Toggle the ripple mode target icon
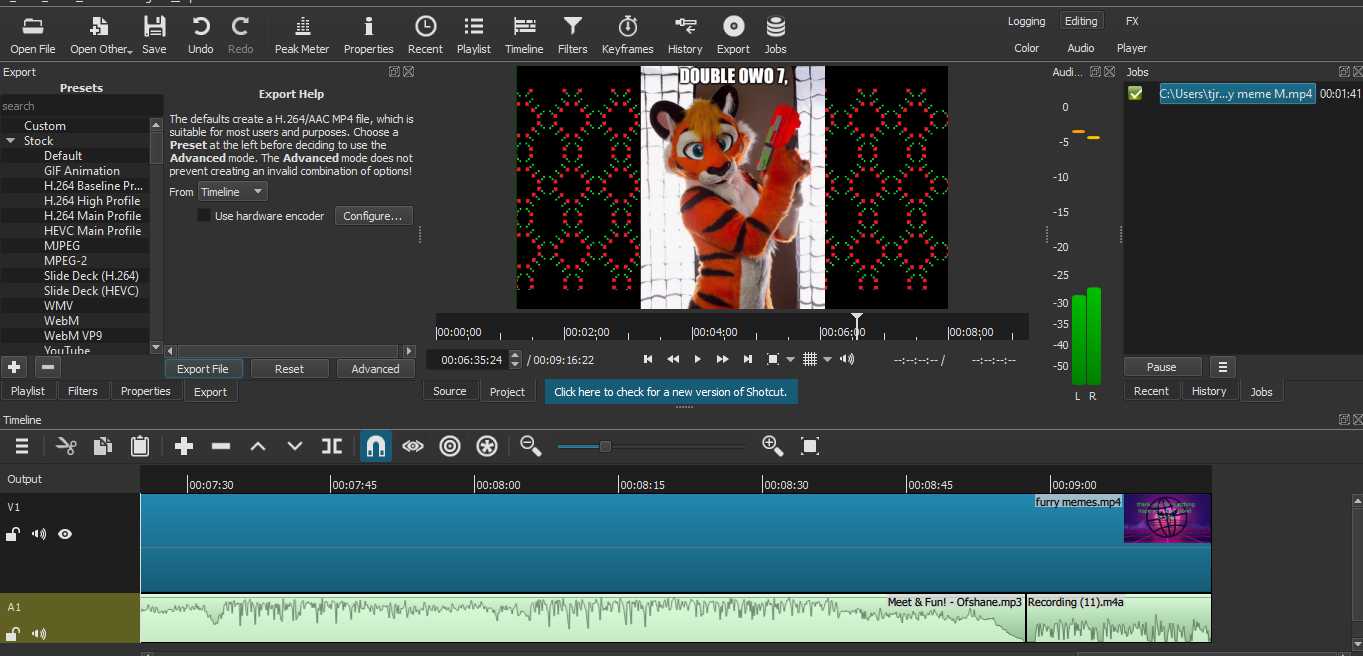The height and width of the screenshot is (656, 1363). pyautogui.click(x=450, y=447)
